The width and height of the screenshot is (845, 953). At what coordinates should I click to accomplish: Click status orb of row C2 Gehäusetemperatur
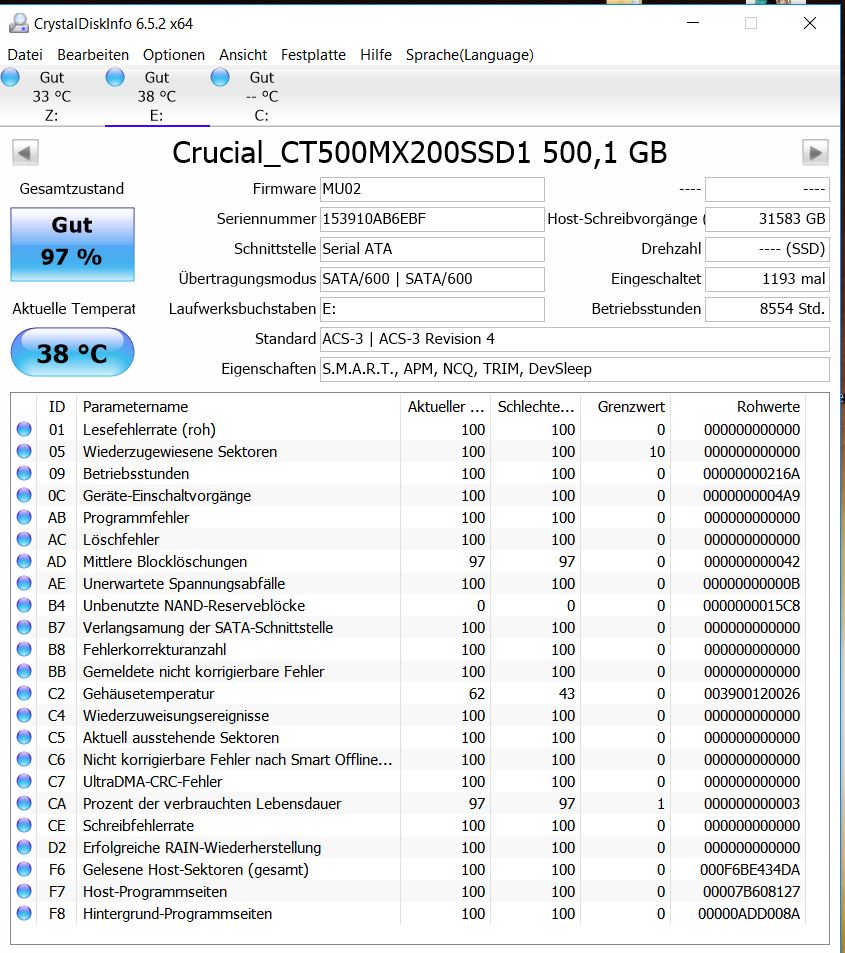24,693
